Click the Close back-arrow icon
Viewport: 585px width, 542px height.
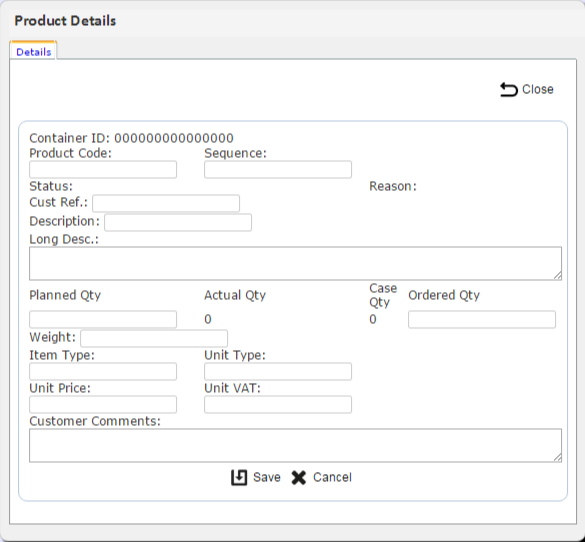(509, 90)
